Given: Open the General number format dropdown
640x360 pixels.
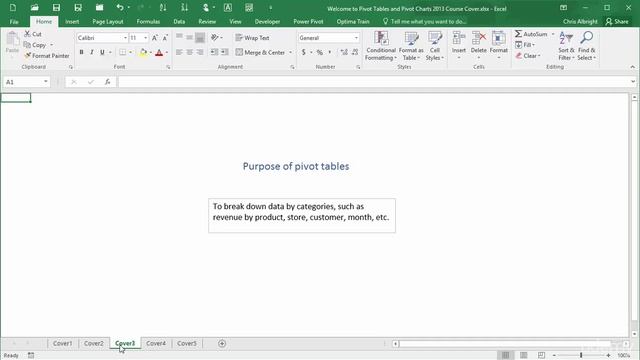Looking at the screenshot, I should coord(356,38).
